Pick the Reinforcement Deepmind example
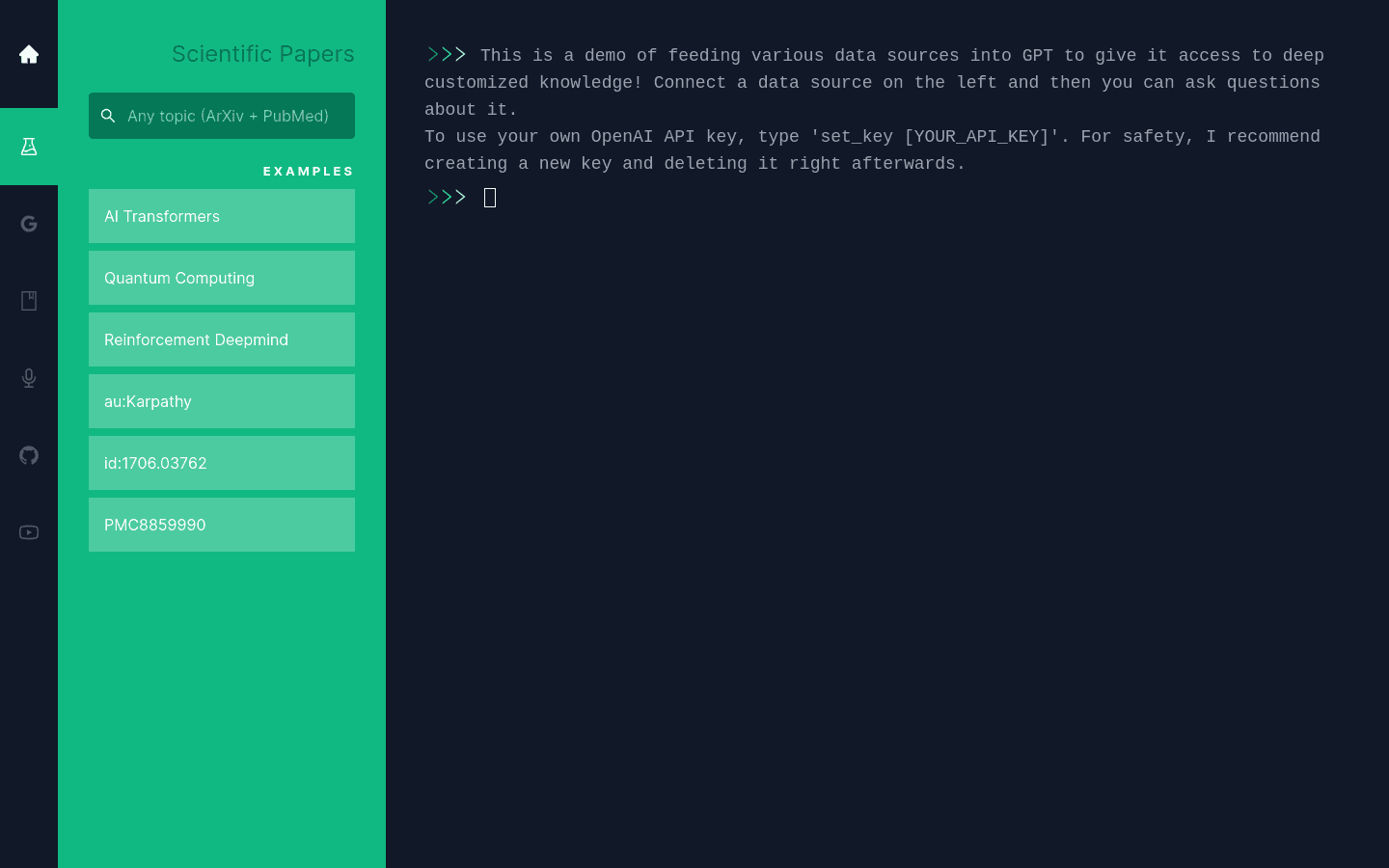1389x868 pixels. (x=222, y=339)
